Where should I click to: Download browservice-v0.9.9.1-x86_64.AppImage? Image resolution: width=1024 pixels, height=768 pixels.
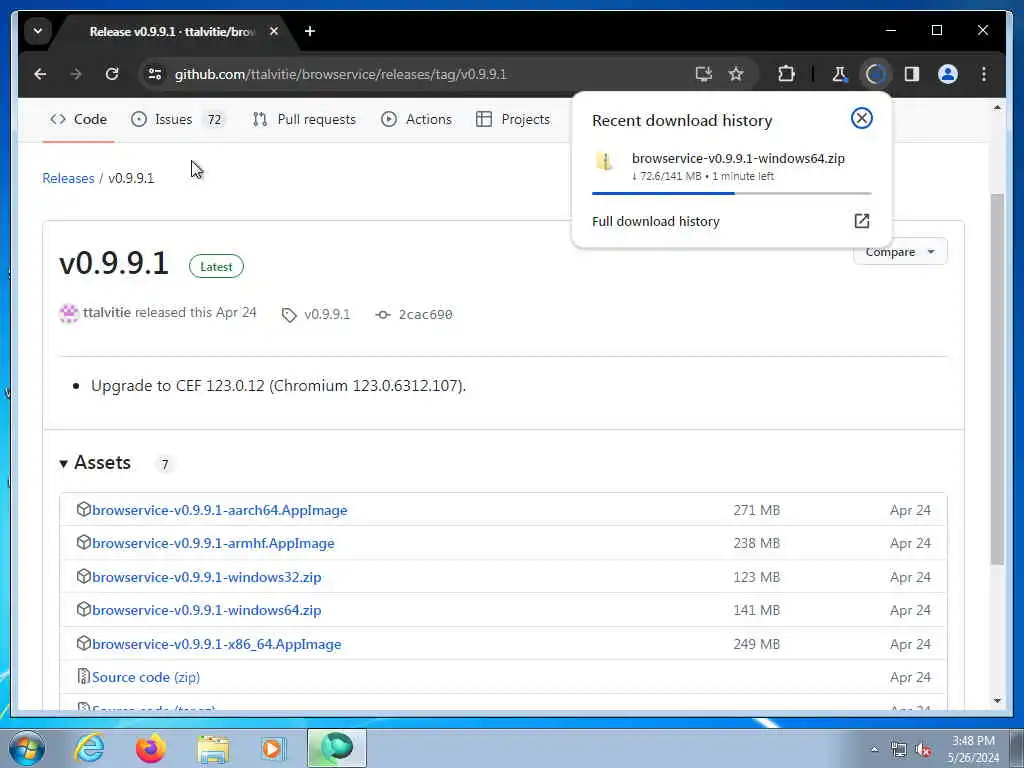point(216,644)
